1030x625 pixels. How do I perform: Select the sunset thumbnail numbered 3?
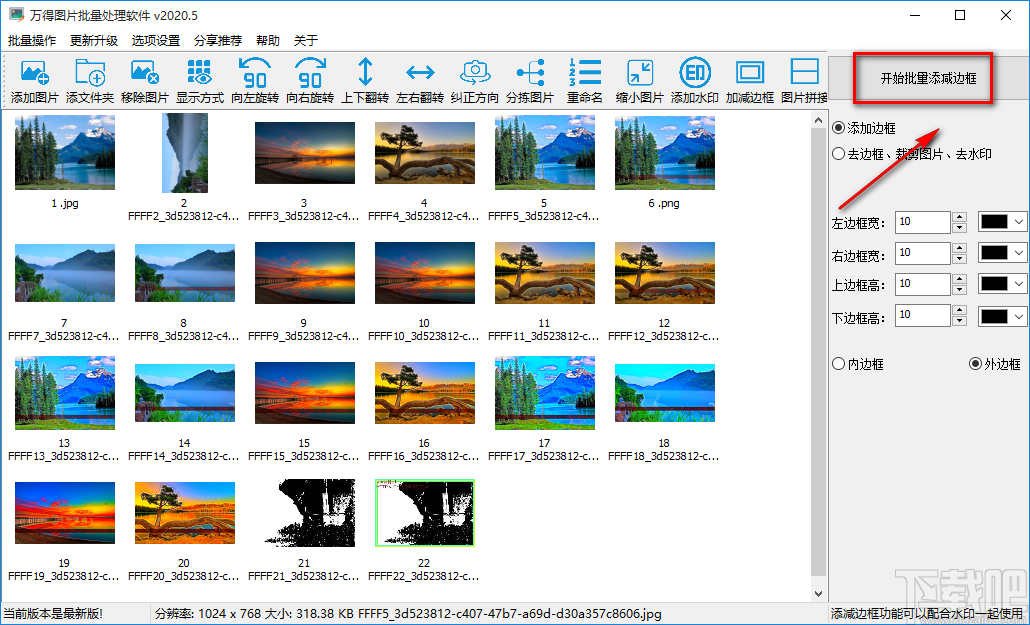tap(305, 152)
